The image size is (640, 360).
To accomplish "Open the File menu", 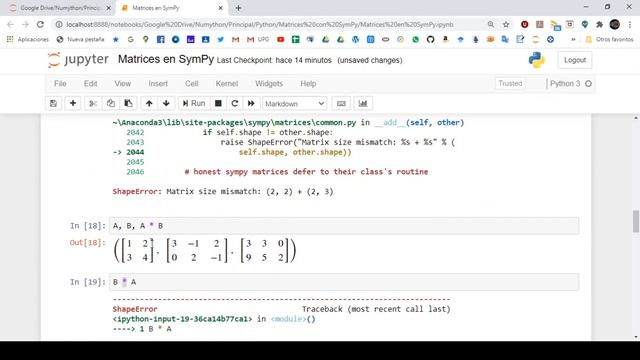I will click(60, 84).
